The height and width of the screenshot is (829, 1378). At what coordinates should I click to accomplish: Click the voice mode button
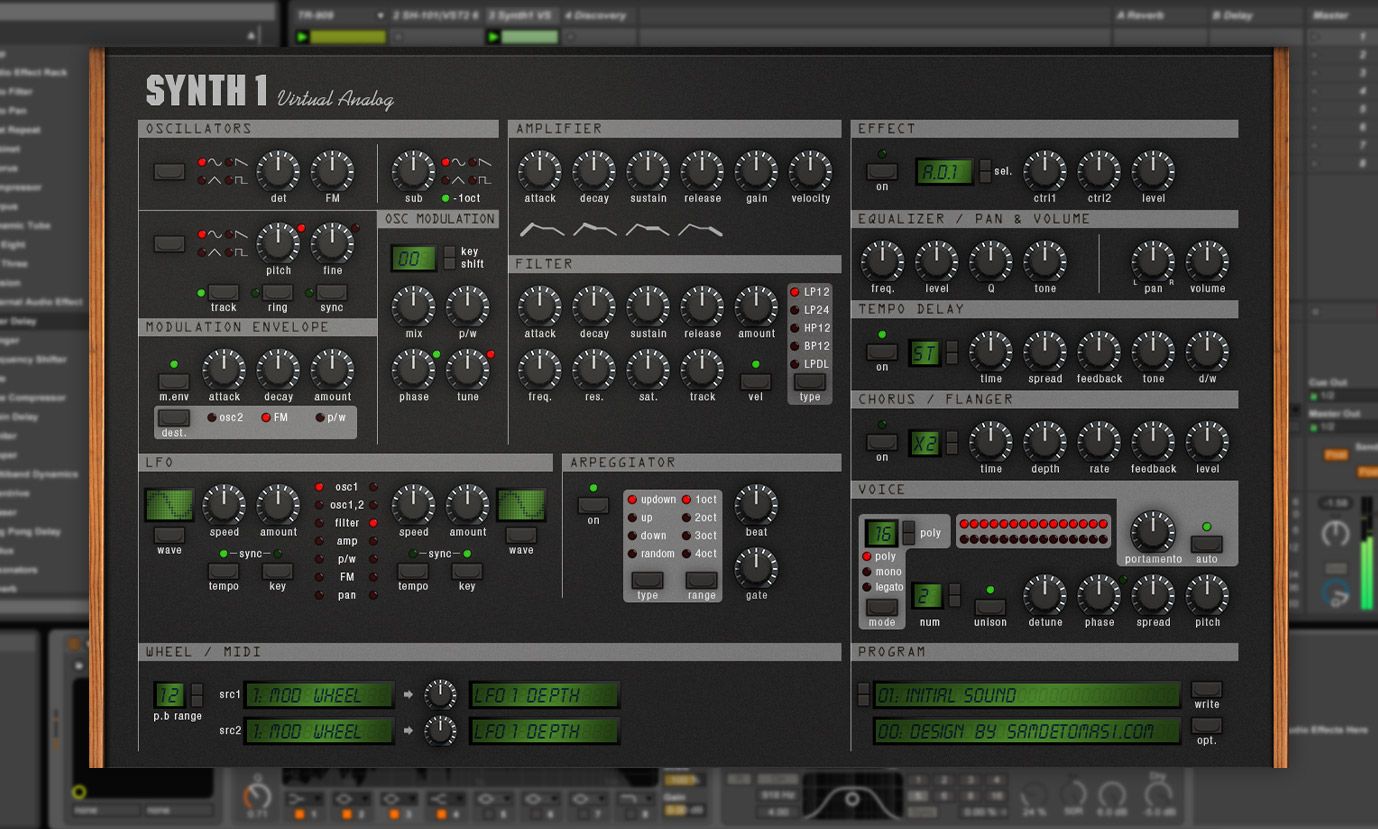pyautogui.click(x=882, y=606)
